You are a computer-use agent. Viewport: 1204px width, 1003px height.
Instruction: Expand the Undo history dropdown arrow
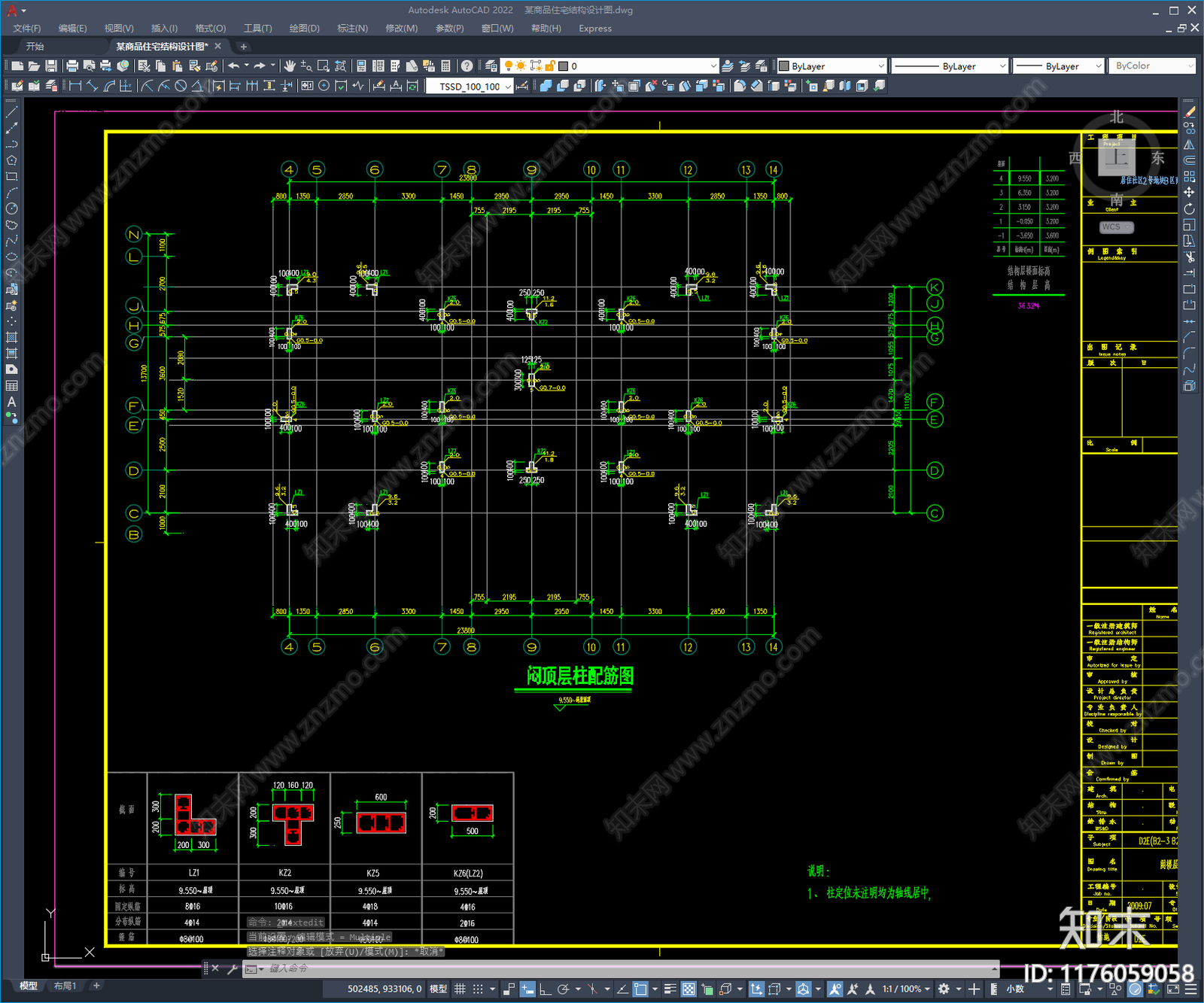coord(246,66)
